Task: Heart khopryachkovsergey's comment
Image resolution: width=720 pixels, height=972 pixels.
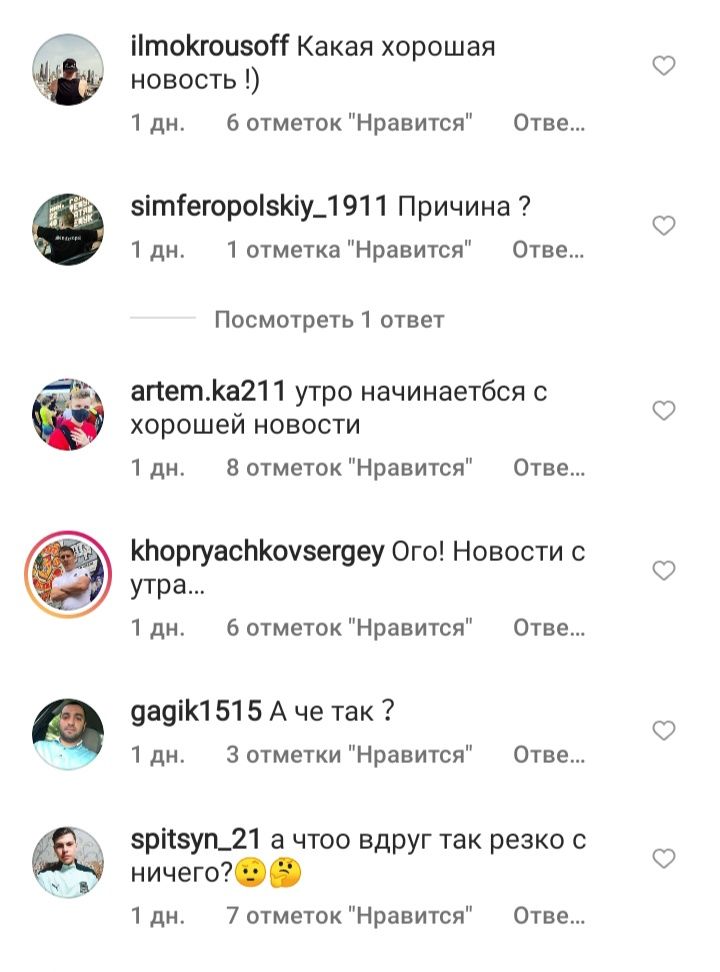Action: click(x=664, y=570)
